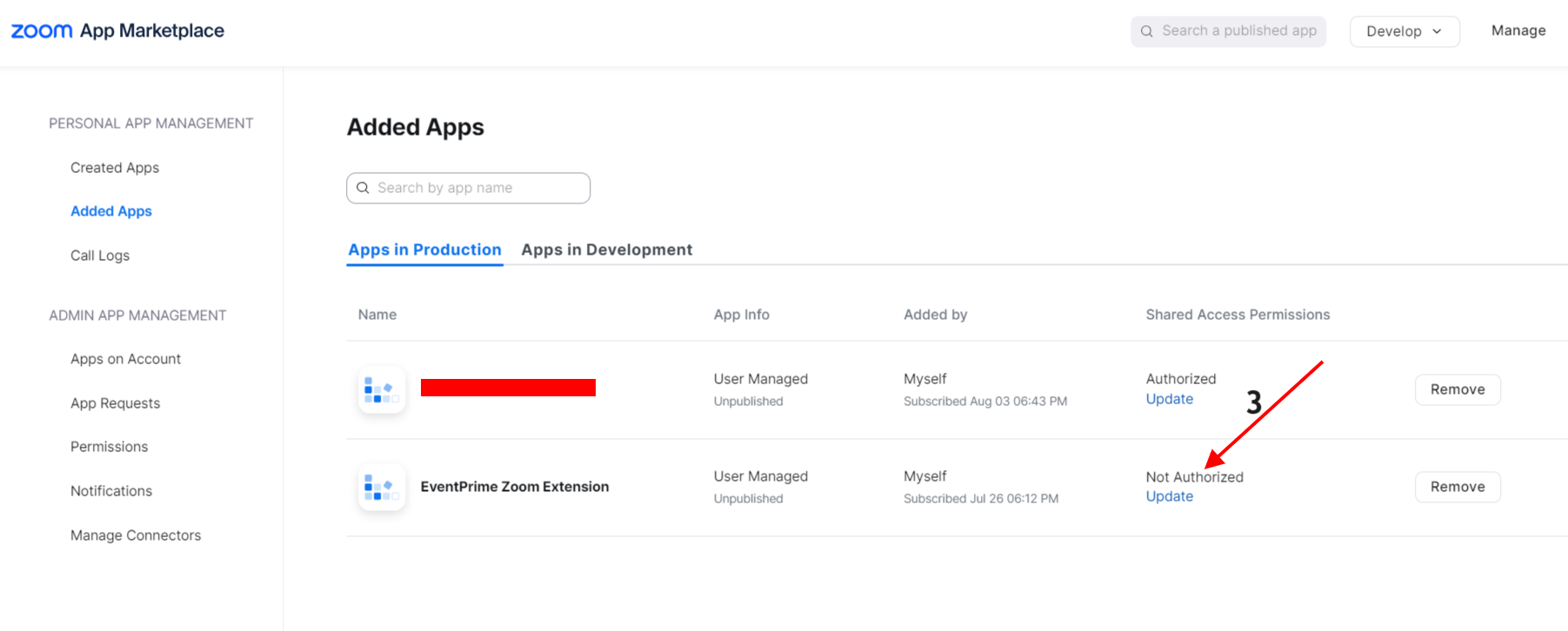
Task: Click Manage in the top bar
Action: (1518, 30)
